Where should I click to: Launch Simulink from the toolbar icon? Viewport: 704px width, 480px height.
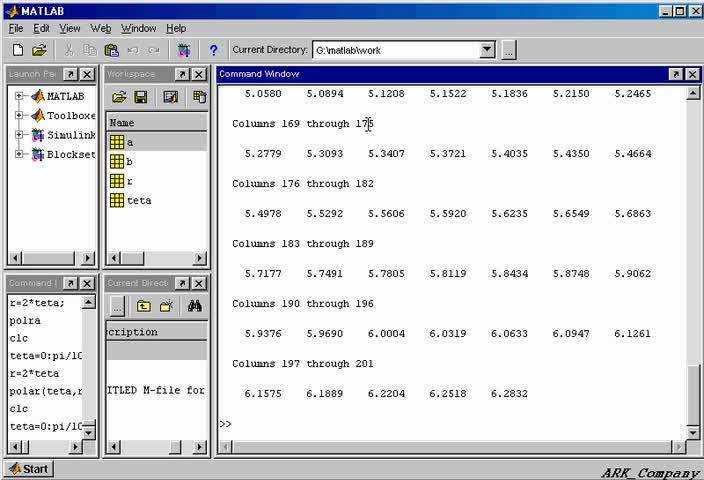click(x=184, y=50)
